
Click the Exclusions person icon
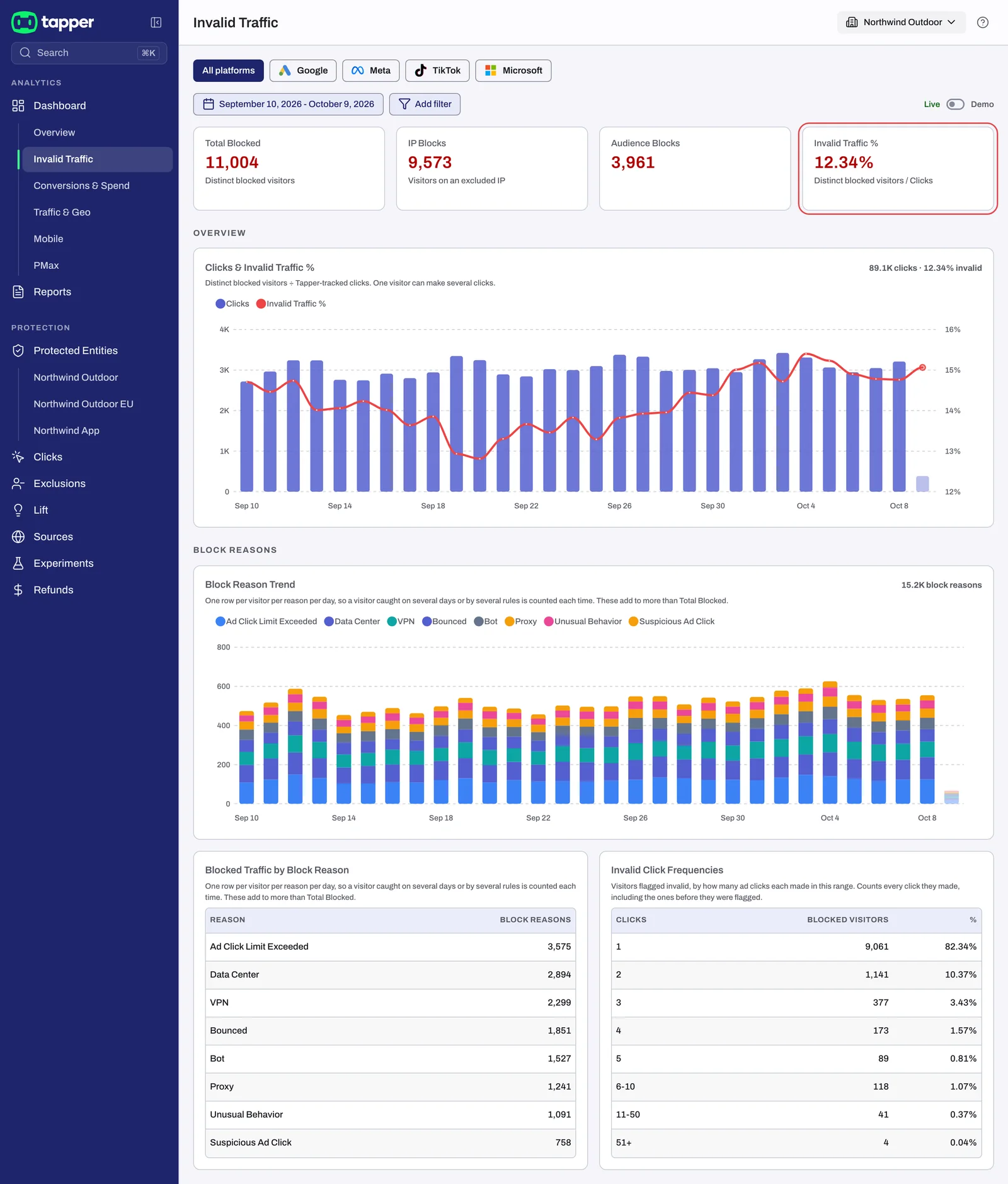(x=18, y=484)
